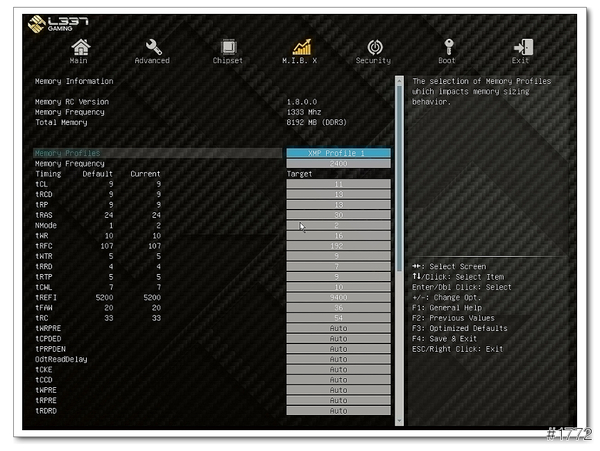600x451 pixels.
Task: Select the tRAS target value field
Action: click(x=339, y=215)
